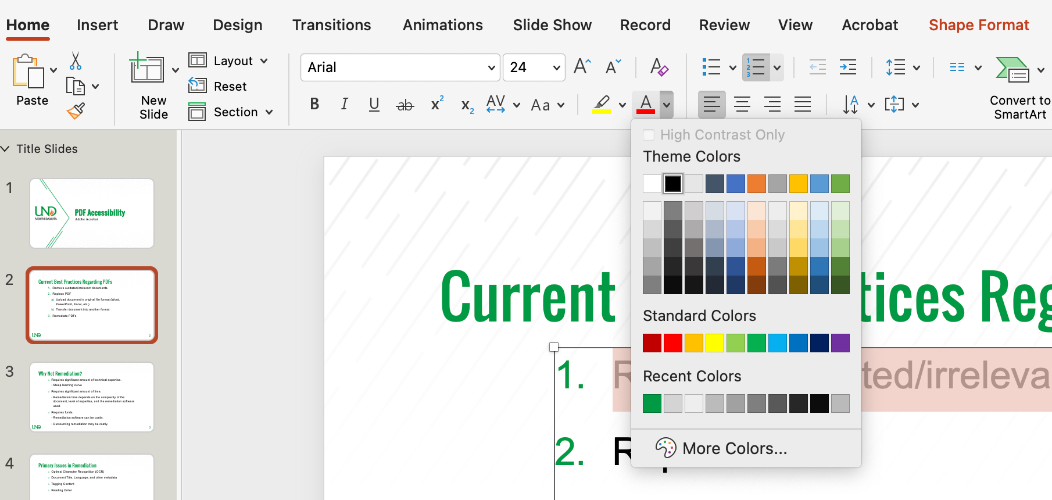Image resolution: width=1052 pixels, height=500 pixels.
Task: Click the text highlight color marker icon
Action: [x=602, y=105]
